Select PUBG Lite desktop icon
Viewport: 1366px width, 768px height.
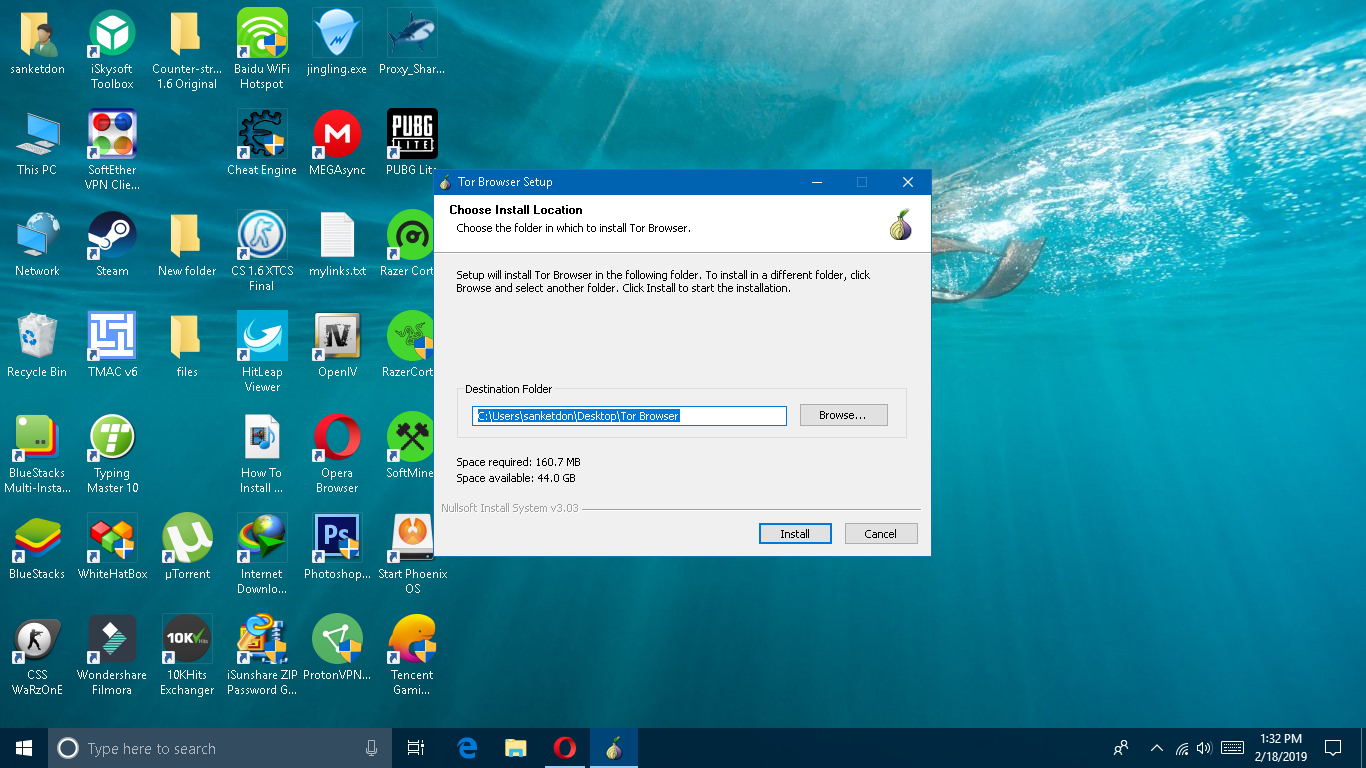tap(412, 135)
